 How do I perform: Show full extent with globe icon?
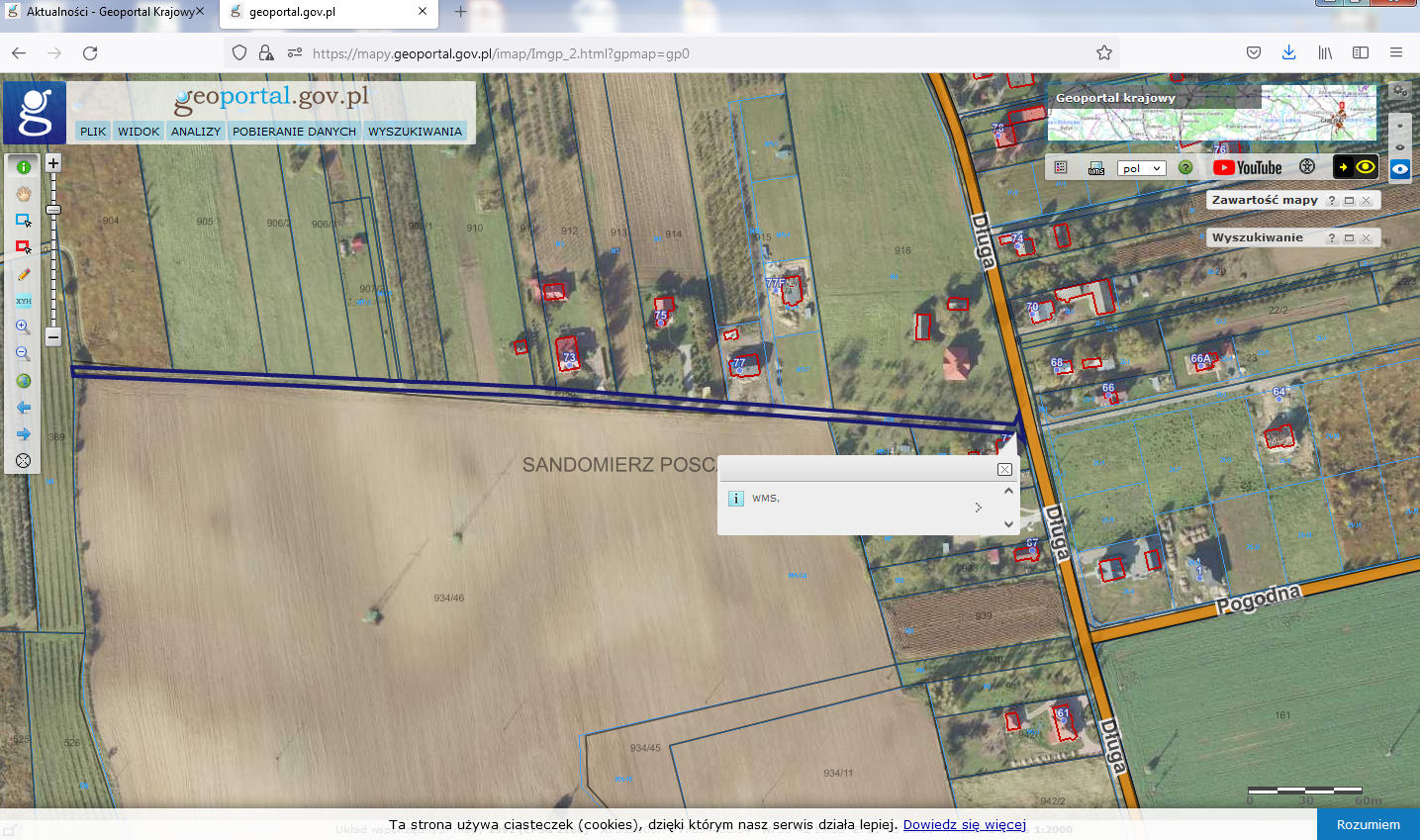[24, 381]
